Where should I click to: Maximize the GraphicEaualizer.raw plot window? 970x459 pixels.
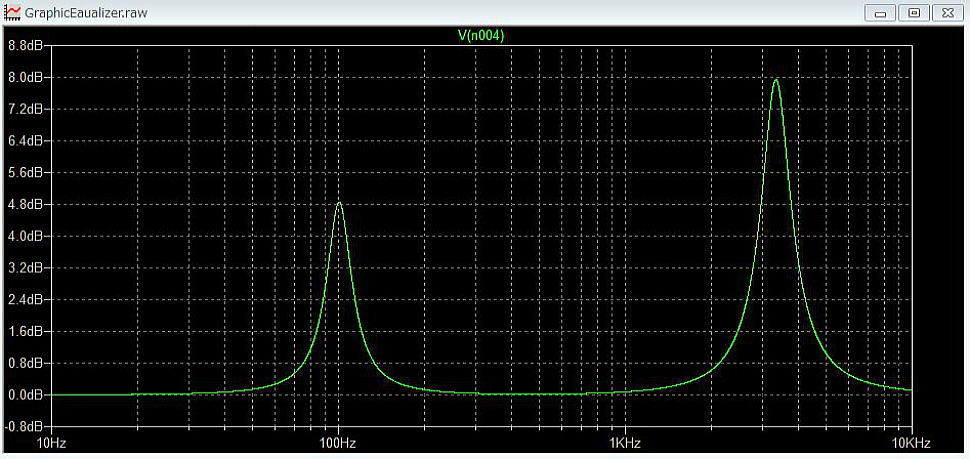(914, 12)
